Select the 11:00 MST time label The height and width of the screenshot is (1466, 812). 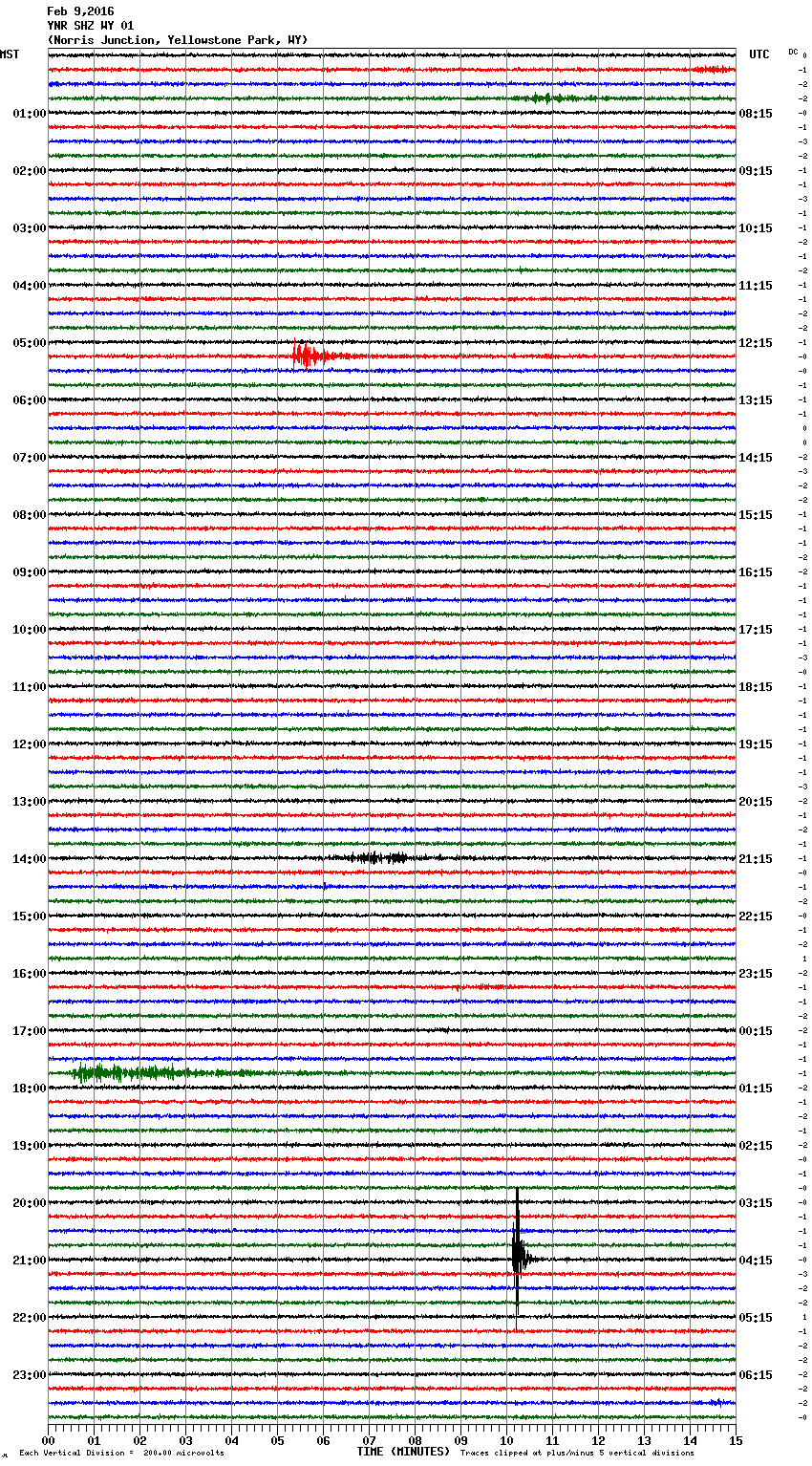(x=30, y=687)
